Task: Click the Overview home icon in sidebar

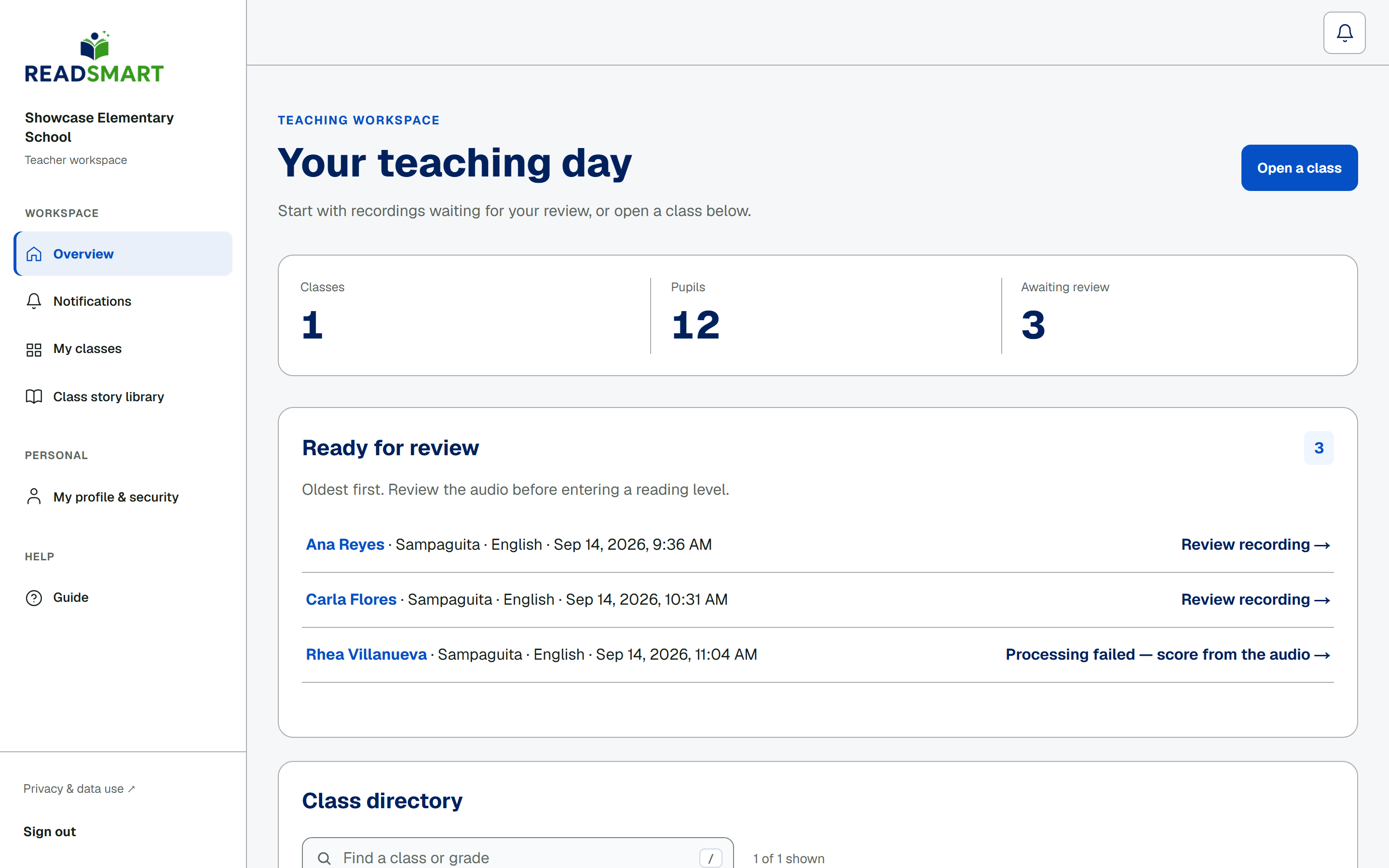Action: point(34,254)
